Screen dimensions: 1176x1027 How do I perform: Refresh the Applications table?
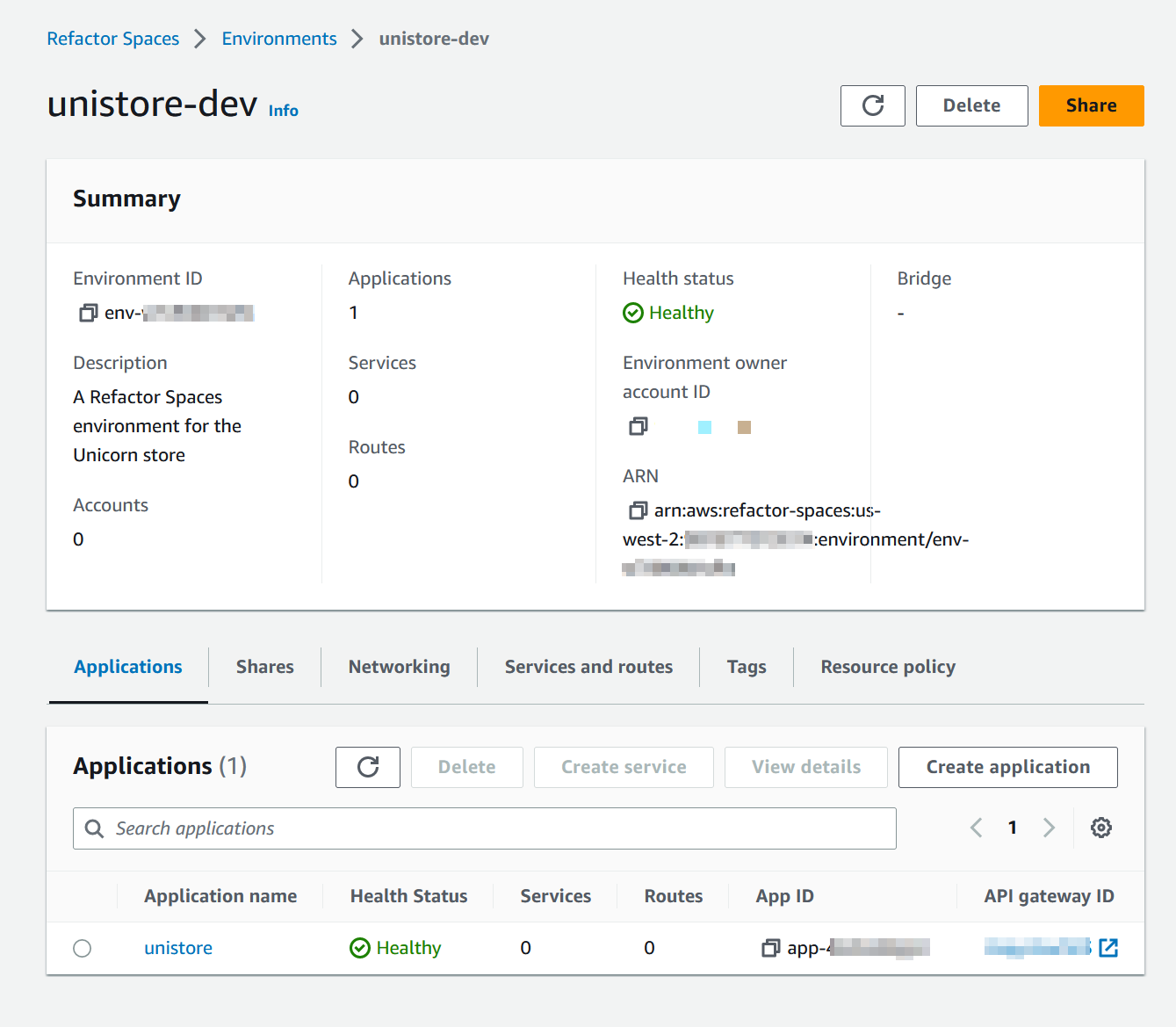pyautogui.click(x=368, y=767)
